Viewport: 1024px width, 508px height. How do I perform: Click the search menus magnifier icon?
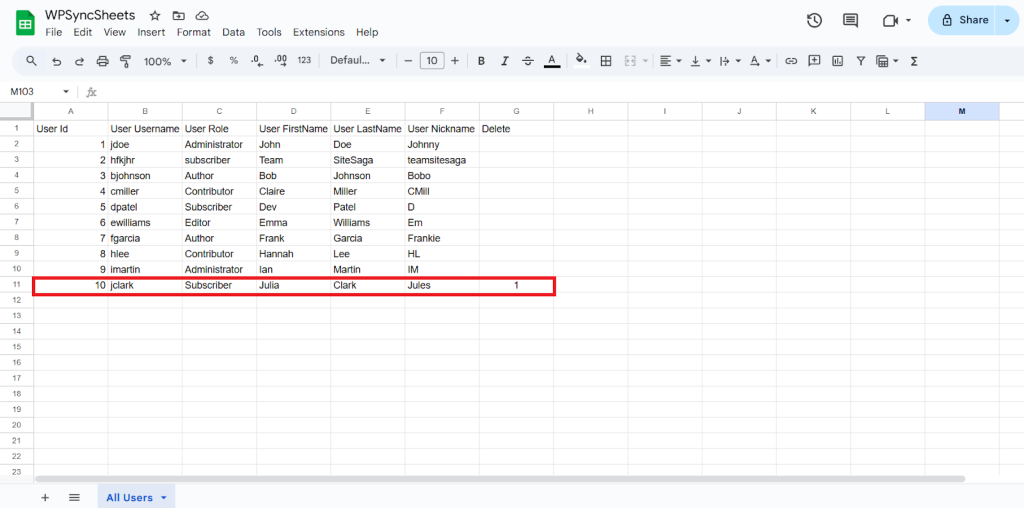[x=31, y=61]
